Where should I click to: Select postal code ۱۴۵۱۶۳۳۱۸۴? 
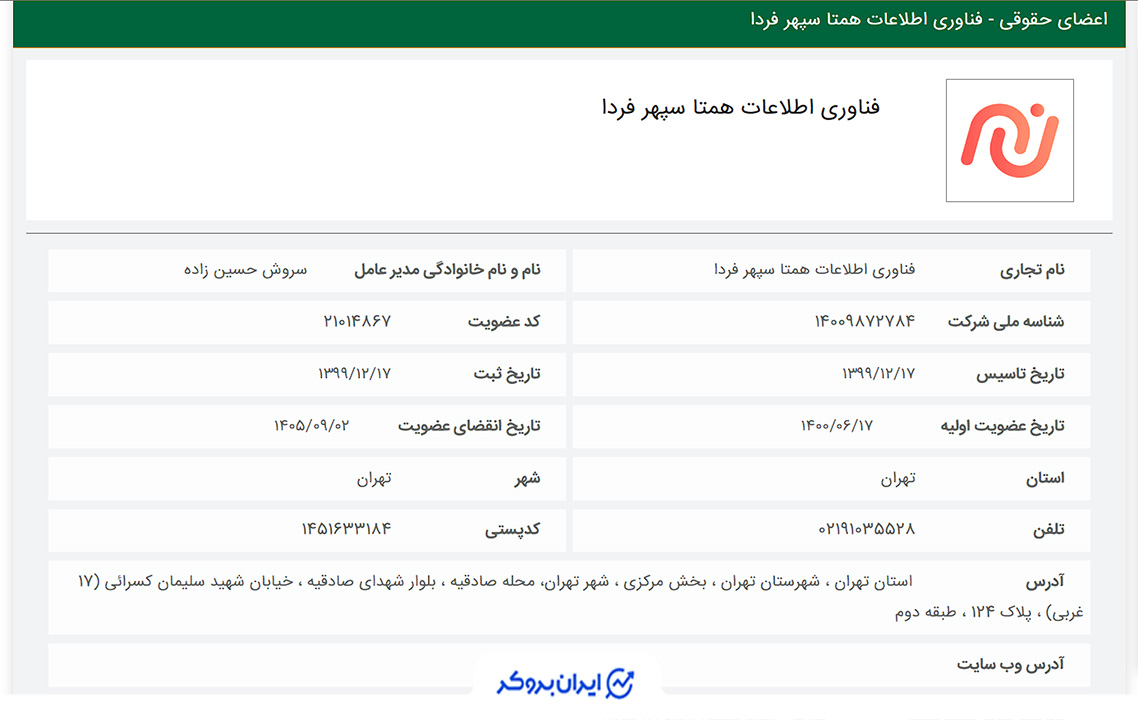click(x=346, y=529)
